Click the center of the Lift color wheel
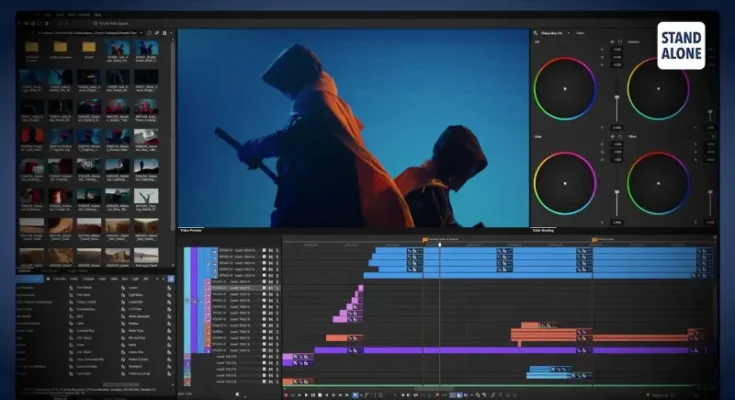Image resolution: width=735 pixels, height=400 pixels. 565,88
